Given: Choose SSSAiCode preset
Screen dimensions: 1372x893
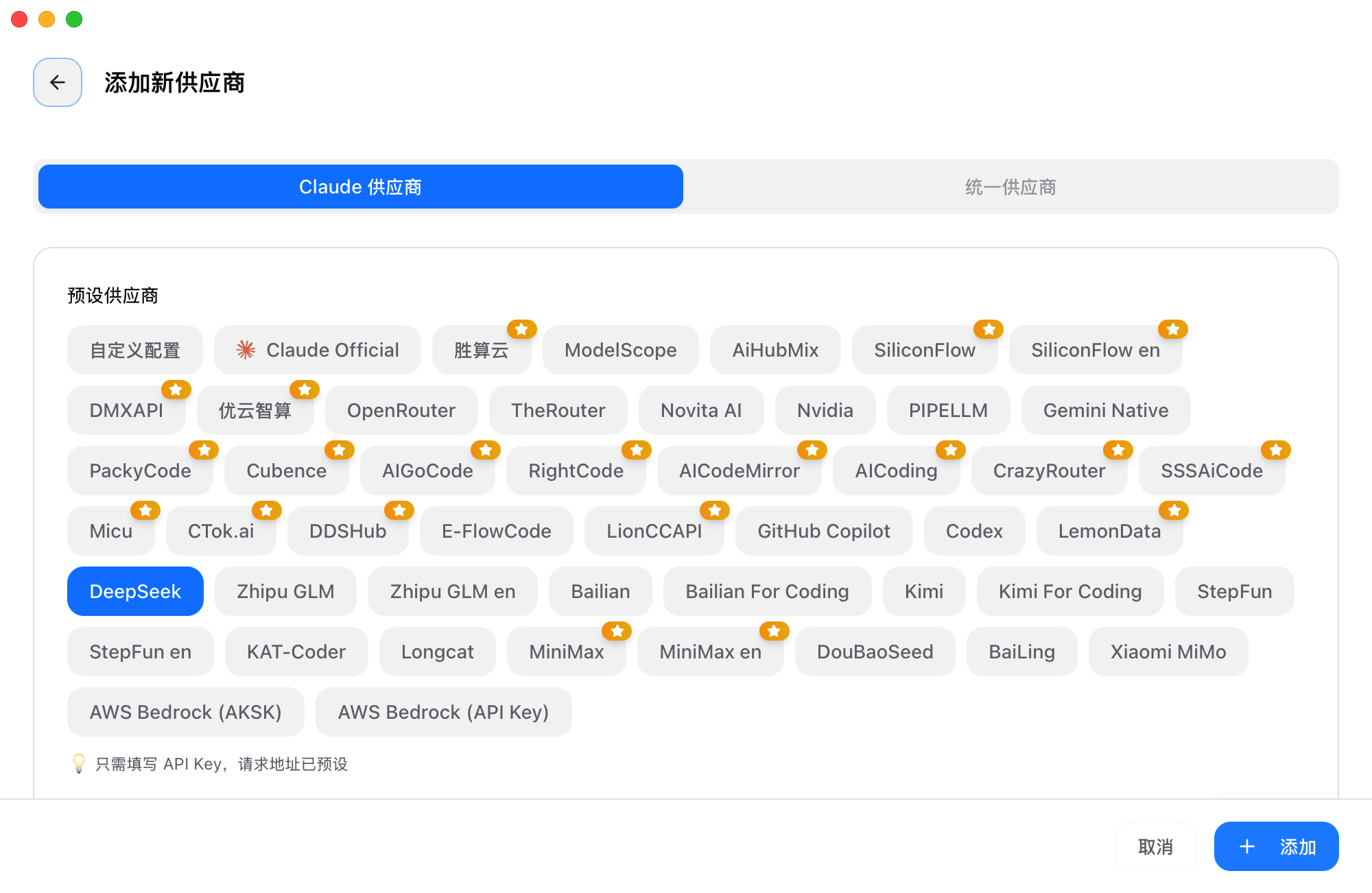Looking at the screenshot, I should click(1212, 471).
